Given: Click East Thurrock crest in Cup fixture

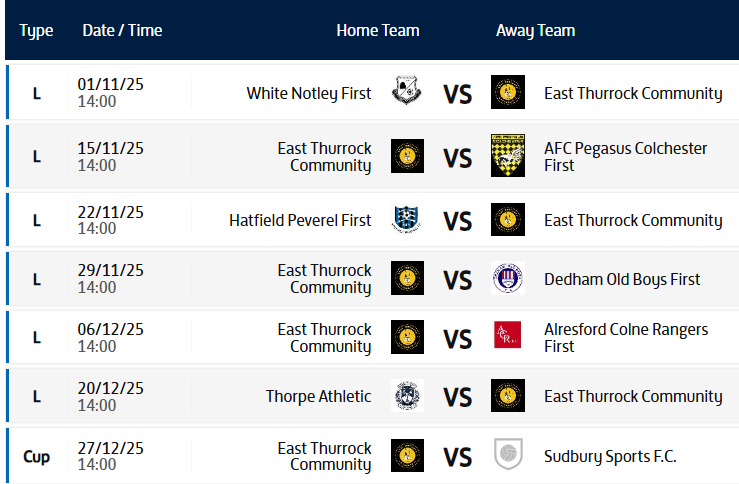Looking at the screenshot, I should (x=407, y=455).
